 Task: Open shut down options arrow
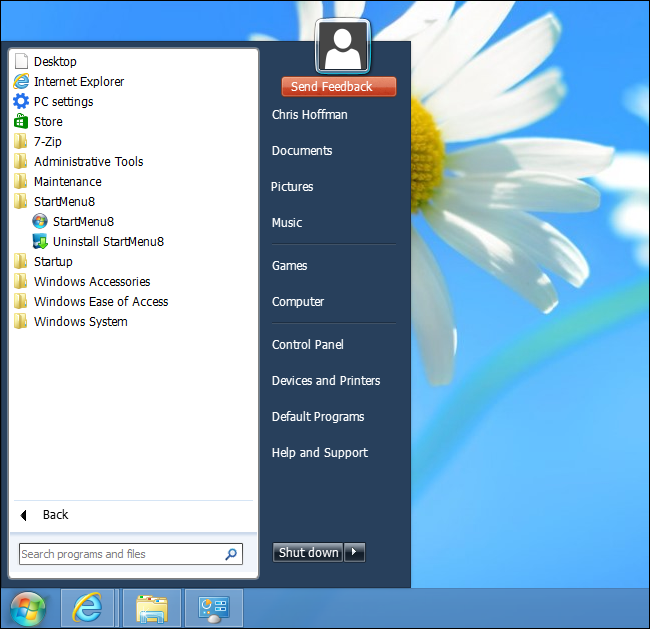tap(354, 552)
